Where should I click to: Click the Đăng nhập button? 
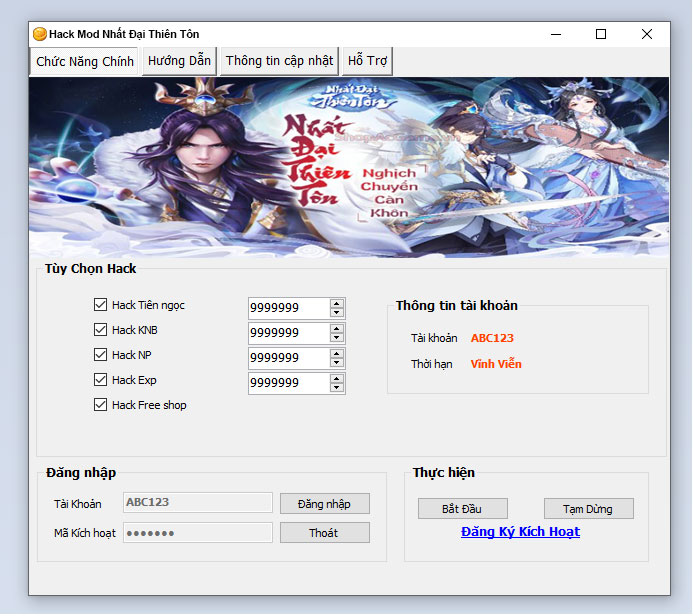[324, 504]
